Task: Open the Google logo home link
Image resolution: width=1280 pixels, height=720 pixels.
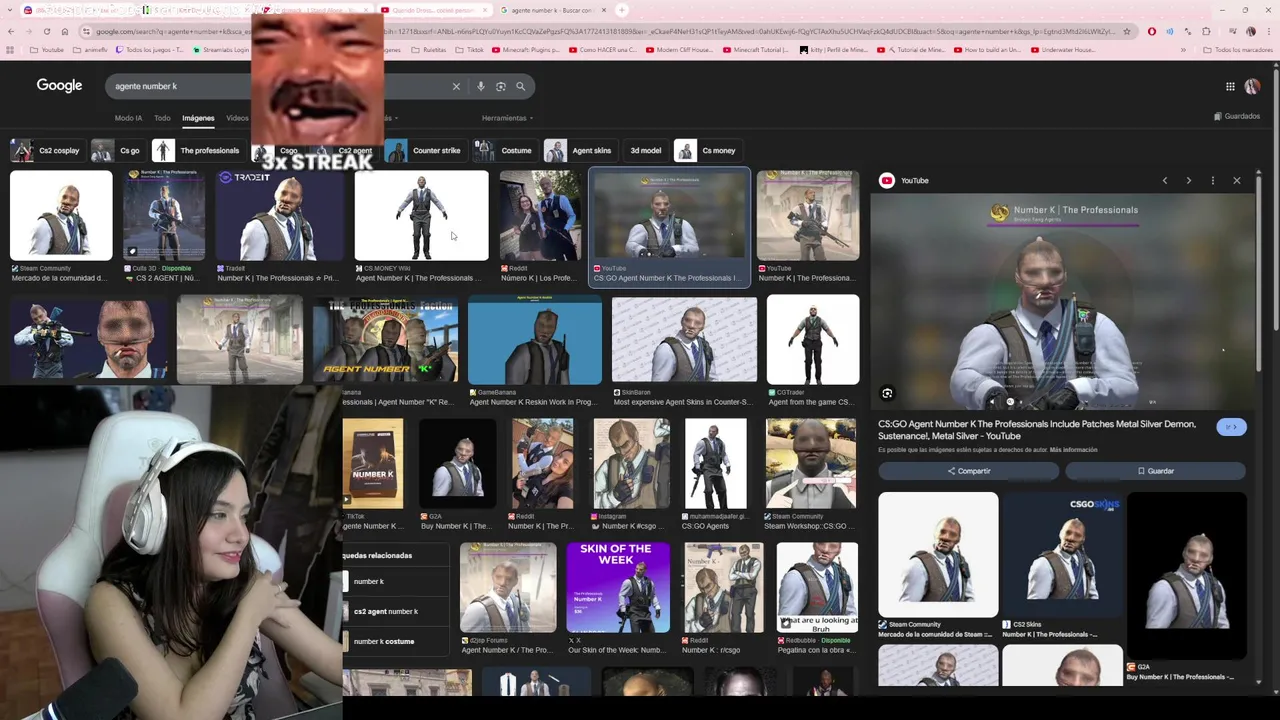Action: tap(59, 86)
